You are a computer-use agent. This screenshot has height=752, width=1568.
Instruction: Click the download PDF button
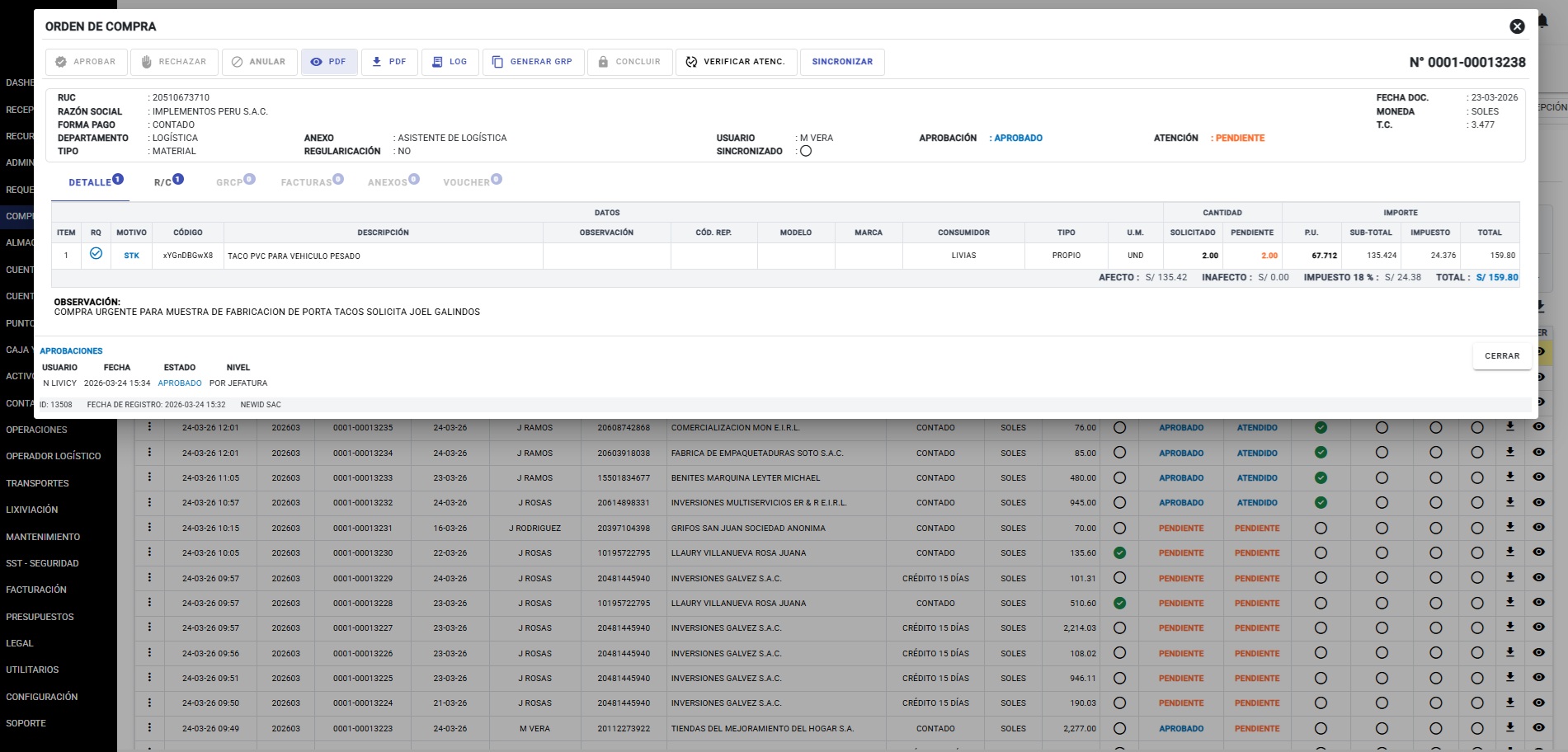(x=389, y=62)
